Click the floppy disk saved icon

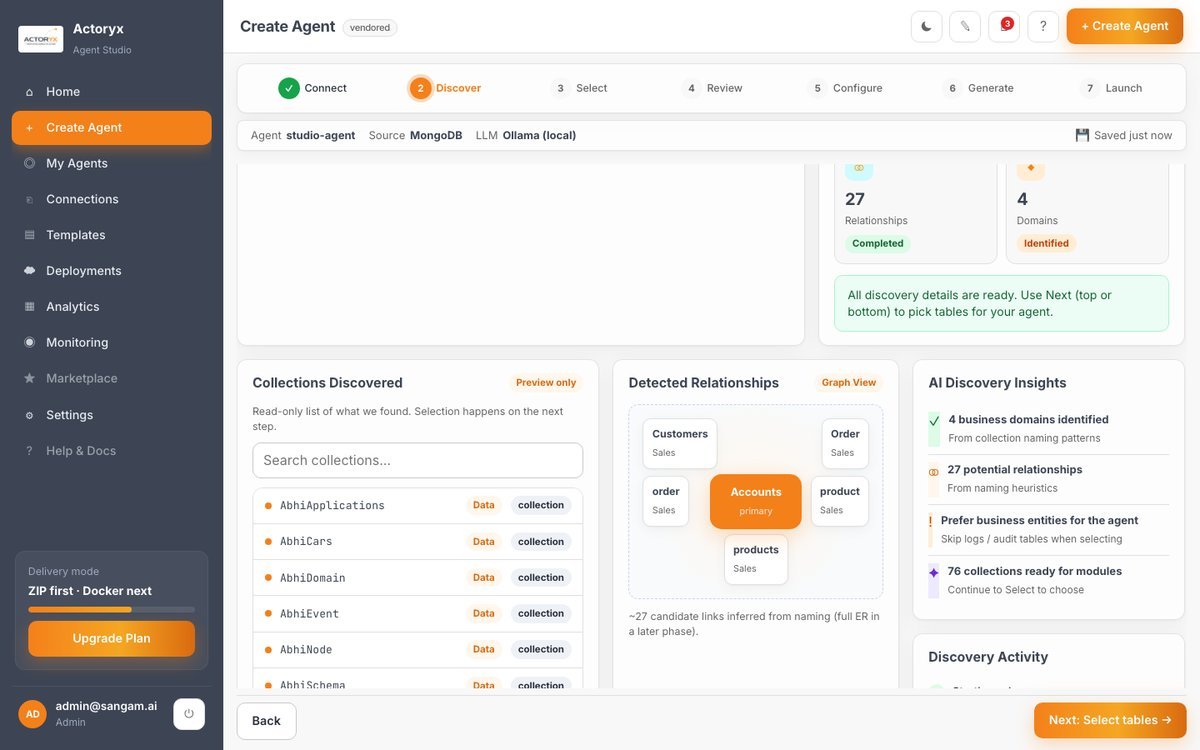[1082, 135]
